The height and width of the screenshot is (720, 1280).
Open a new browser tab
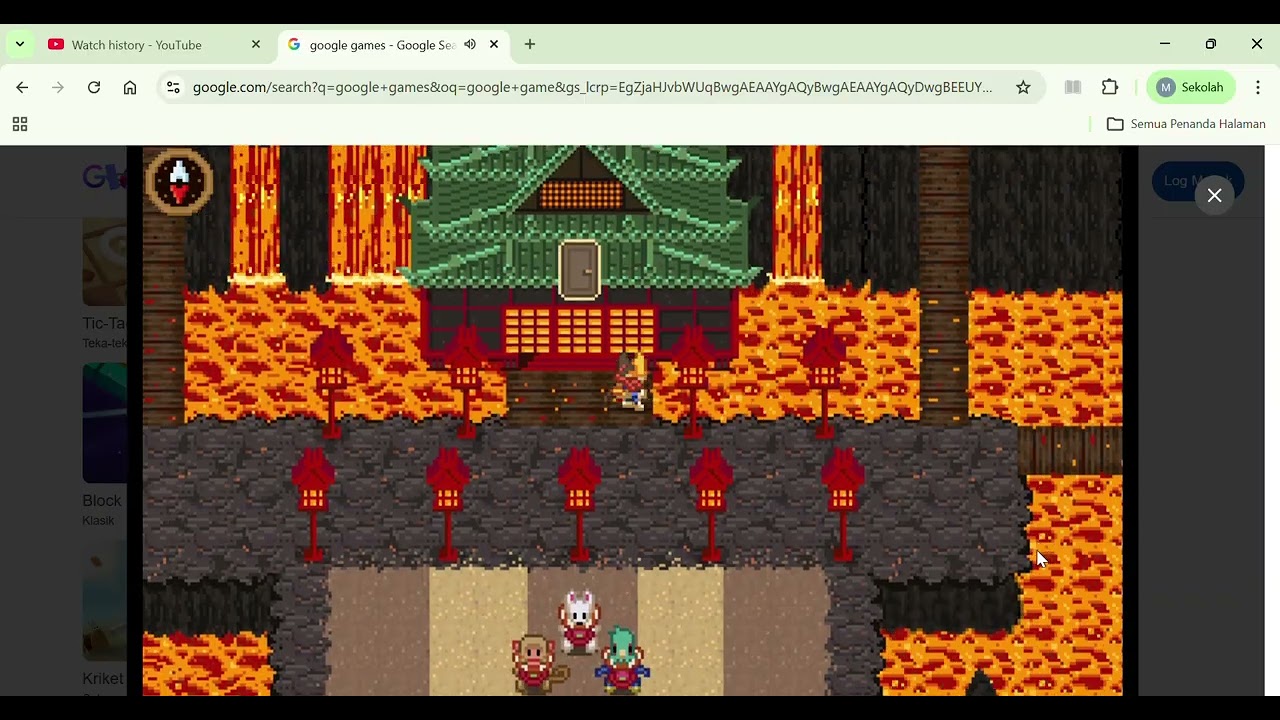point(530,45)
